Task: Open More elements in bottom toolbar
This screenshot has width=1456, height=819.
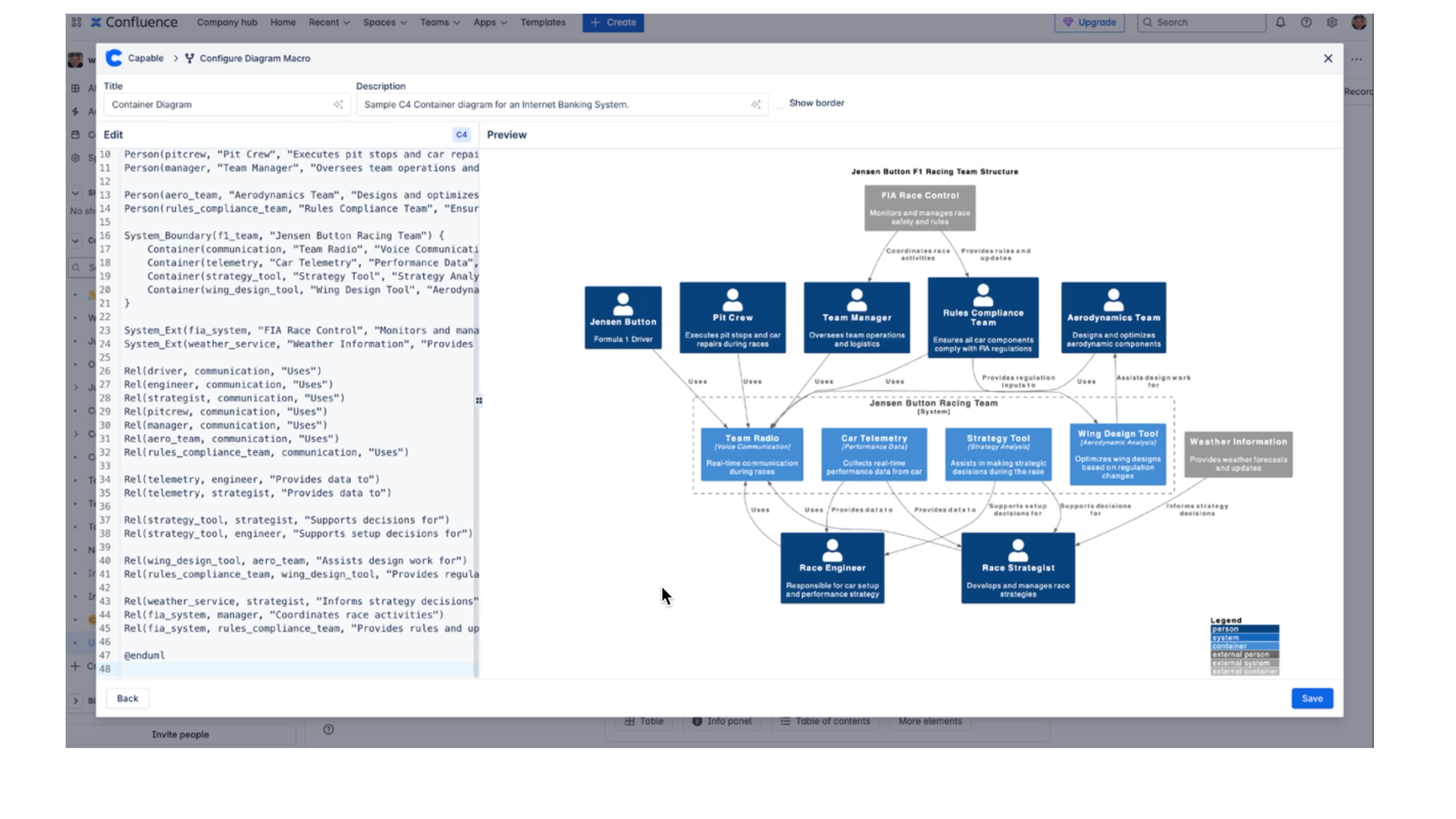Action: pyautogui.click(x=930, y=721)
